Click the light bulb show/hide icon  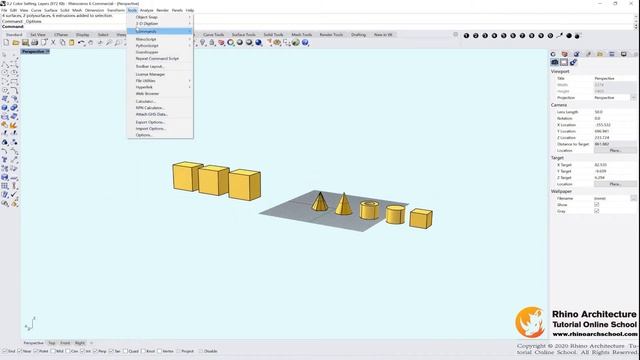(203, 42)
